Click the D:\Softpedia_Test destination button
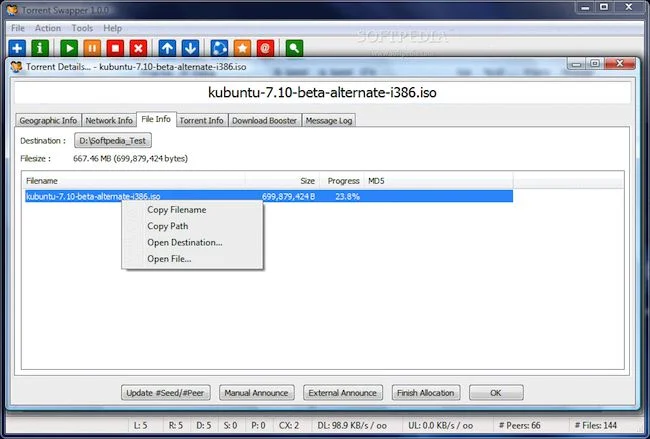Viewport: 650px width, 439px height. (x=113, y=141)
